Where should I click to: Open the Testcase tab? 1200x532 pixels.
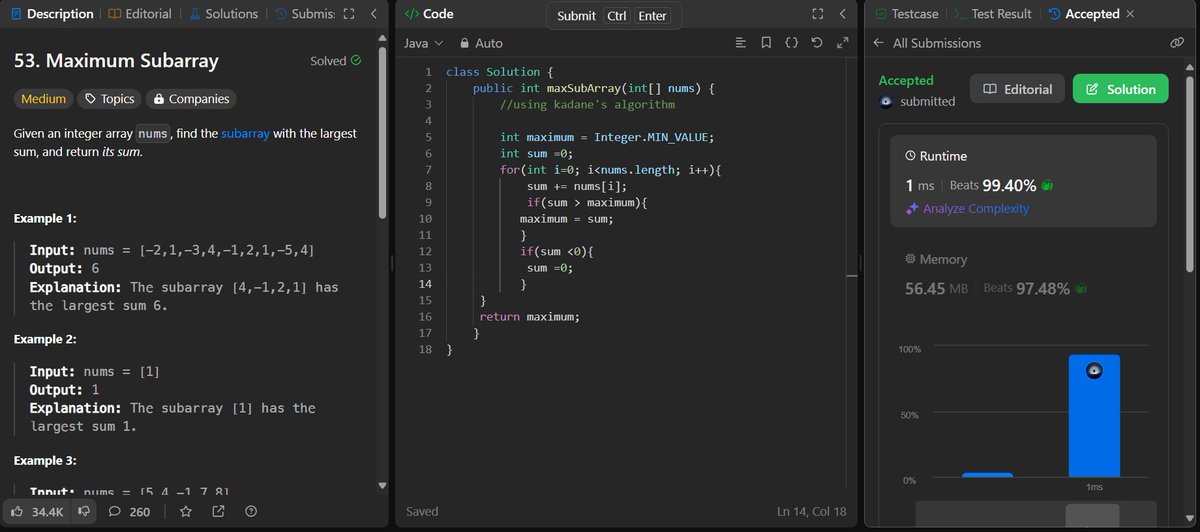[x=905, y=14]
